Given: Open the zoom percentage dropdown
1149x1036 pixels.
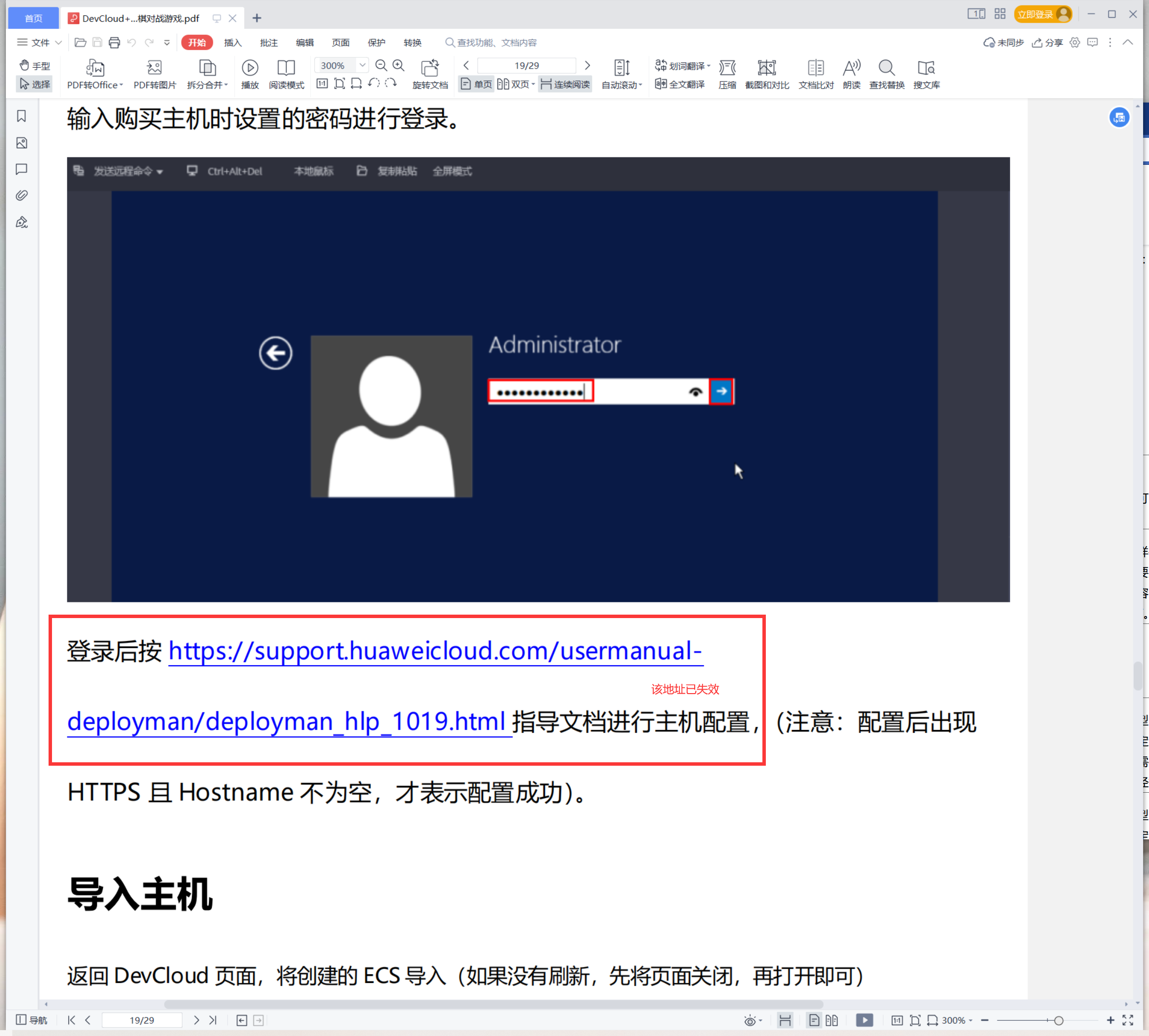Looking at the screenshot, I should [362, 65].
